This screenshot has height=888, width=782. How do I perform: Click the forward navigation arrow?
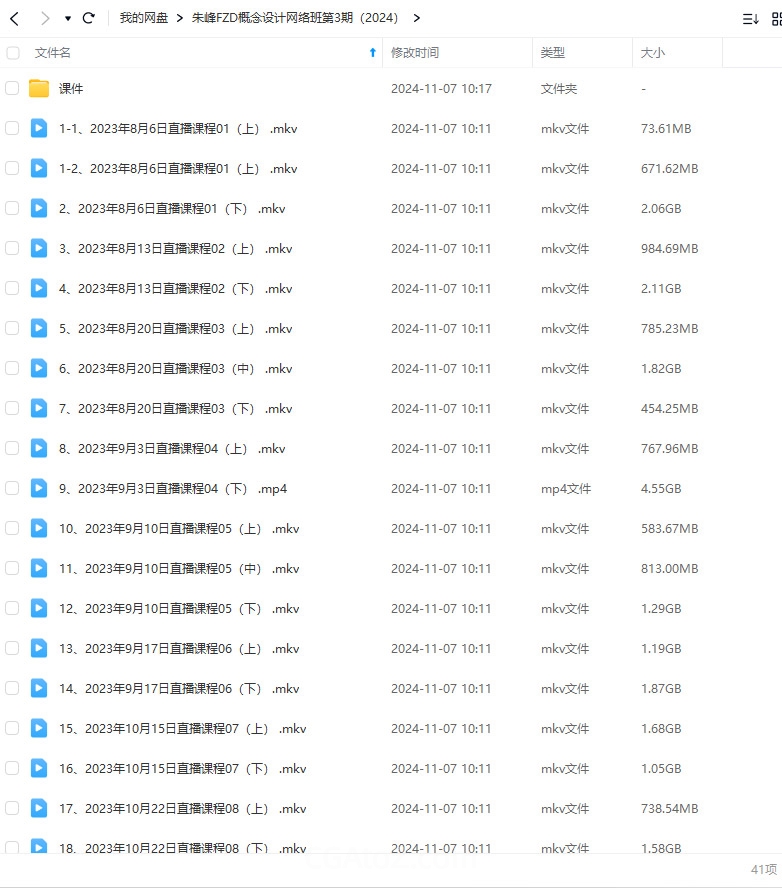pyautogui.click(x=45, y=19)
